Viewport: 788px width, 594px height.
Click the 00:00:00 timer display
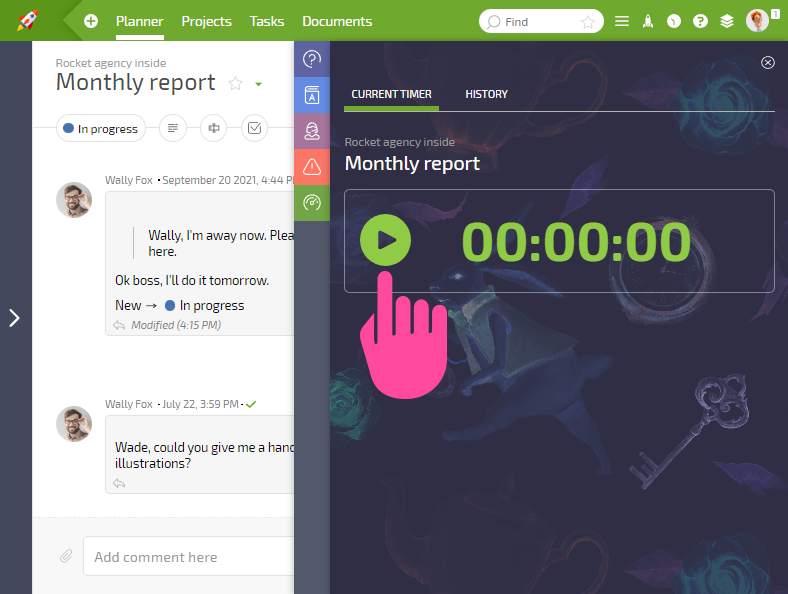[576, 242]
